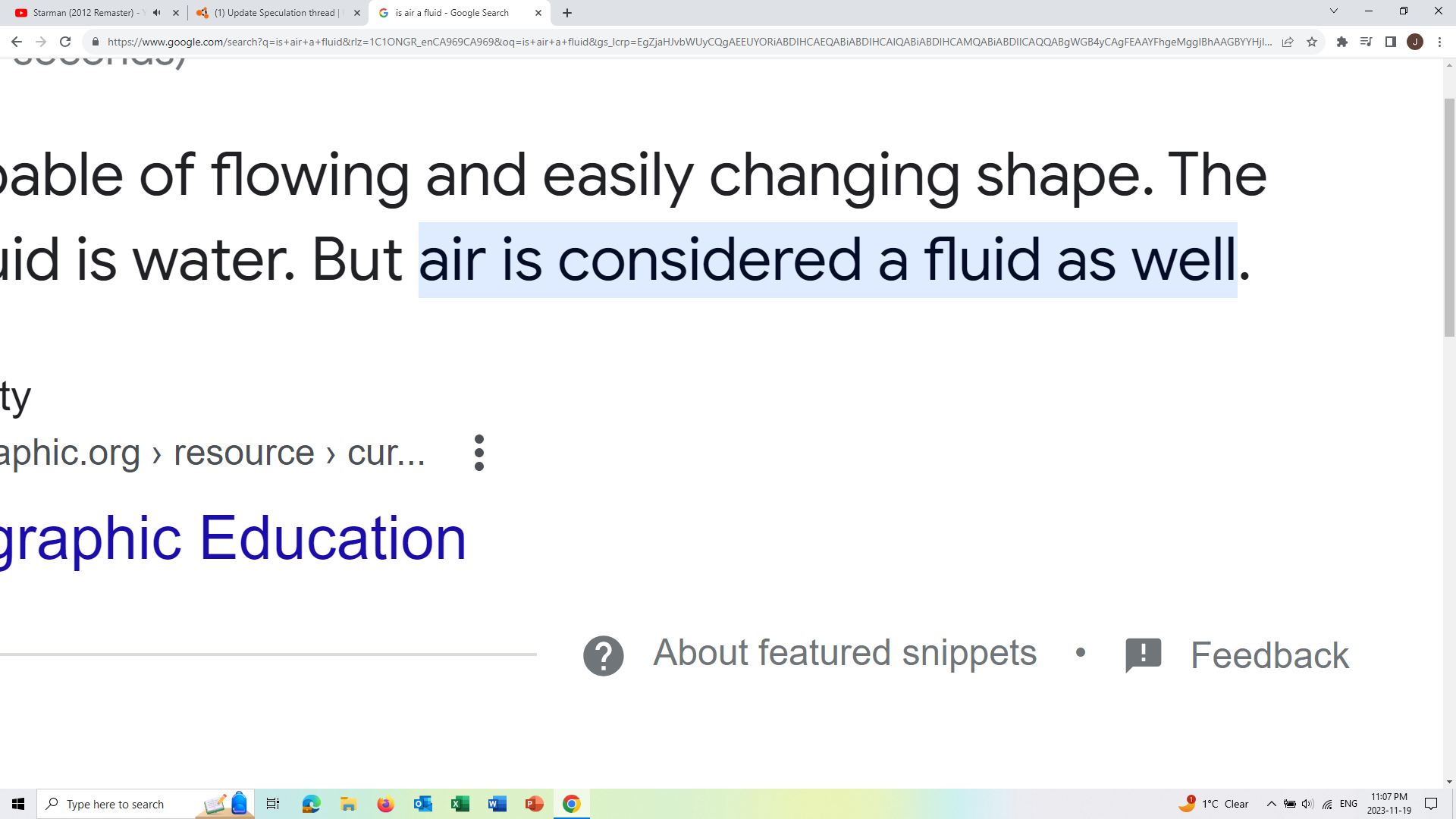Click the share this page icon
The height and width of the screenshot is (819, 1456).
(1288, 42)
